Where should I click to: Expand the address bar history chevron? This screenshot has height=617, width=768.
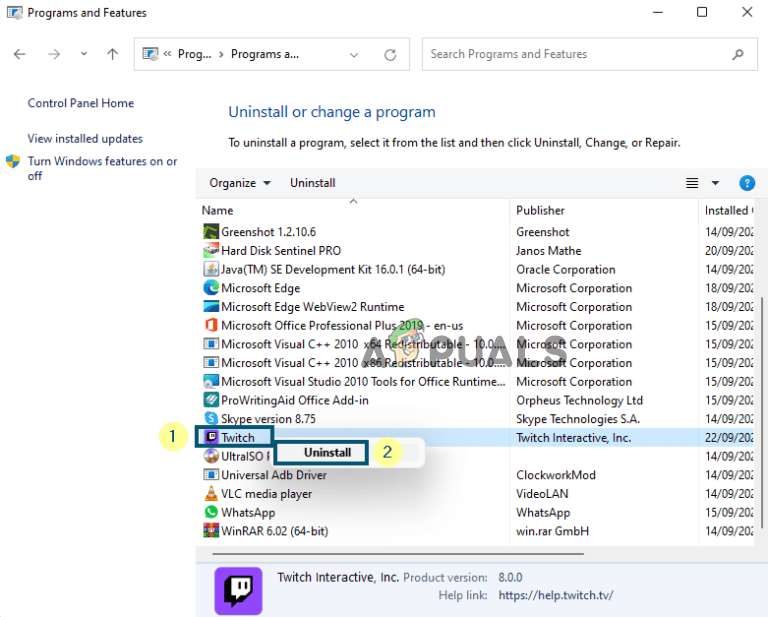pos(354,54)
